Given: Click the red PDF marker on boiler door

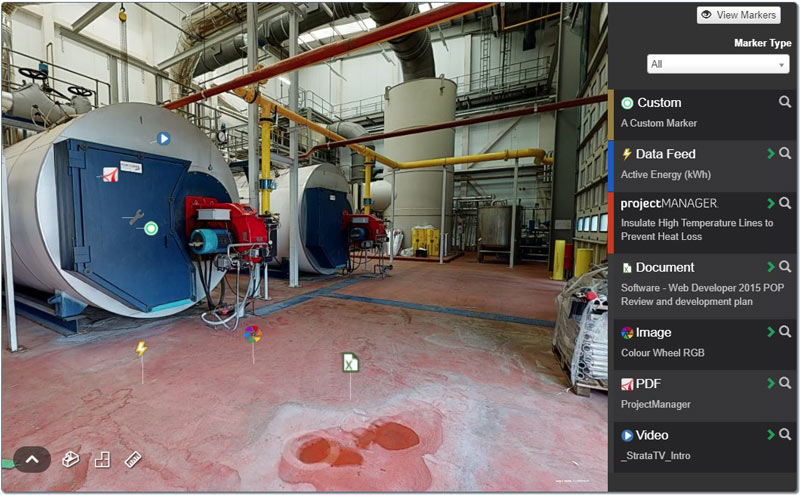Looking at the screenshot, I should tap(111, 175).
